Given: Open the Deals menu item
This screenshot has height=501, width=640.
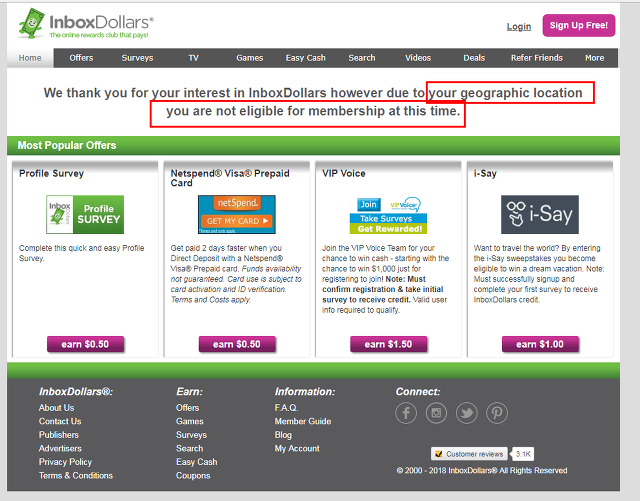Looking at the screenshot, I should click(x=474, y=58).
